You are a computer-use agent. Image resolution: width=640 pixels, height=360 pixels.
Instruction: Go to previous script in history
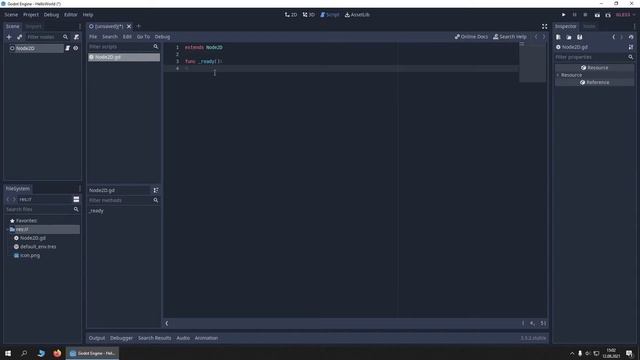coord(536,37)
